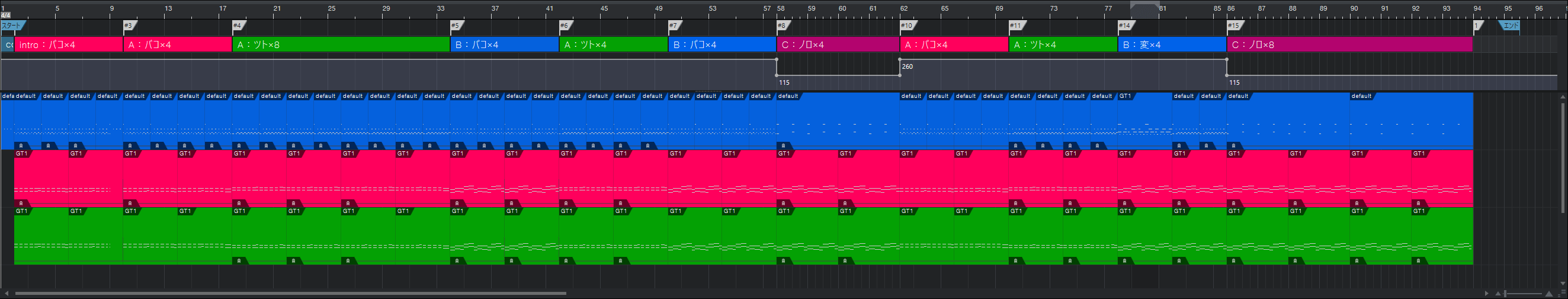Click the horizontal scroll right arrow
The image size is (1568, 299).
tap(1487, 294)
